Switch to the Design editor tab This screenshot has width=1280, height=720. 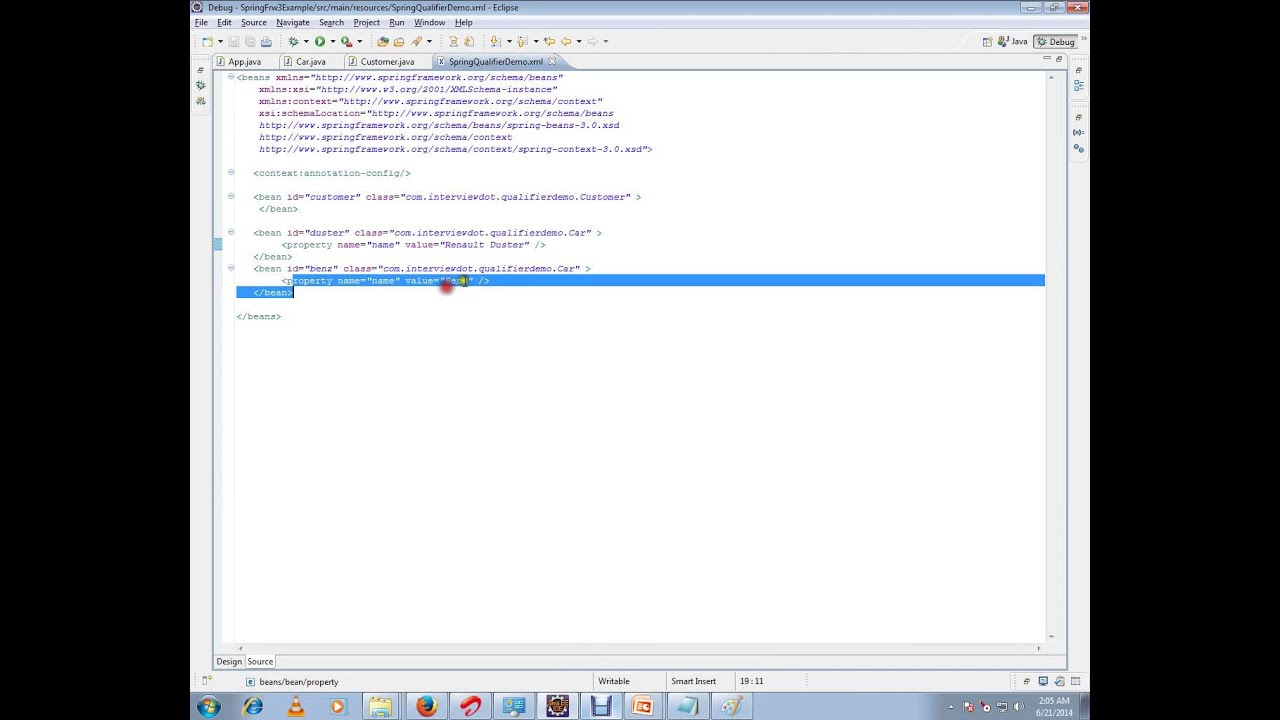pos(229,661)
